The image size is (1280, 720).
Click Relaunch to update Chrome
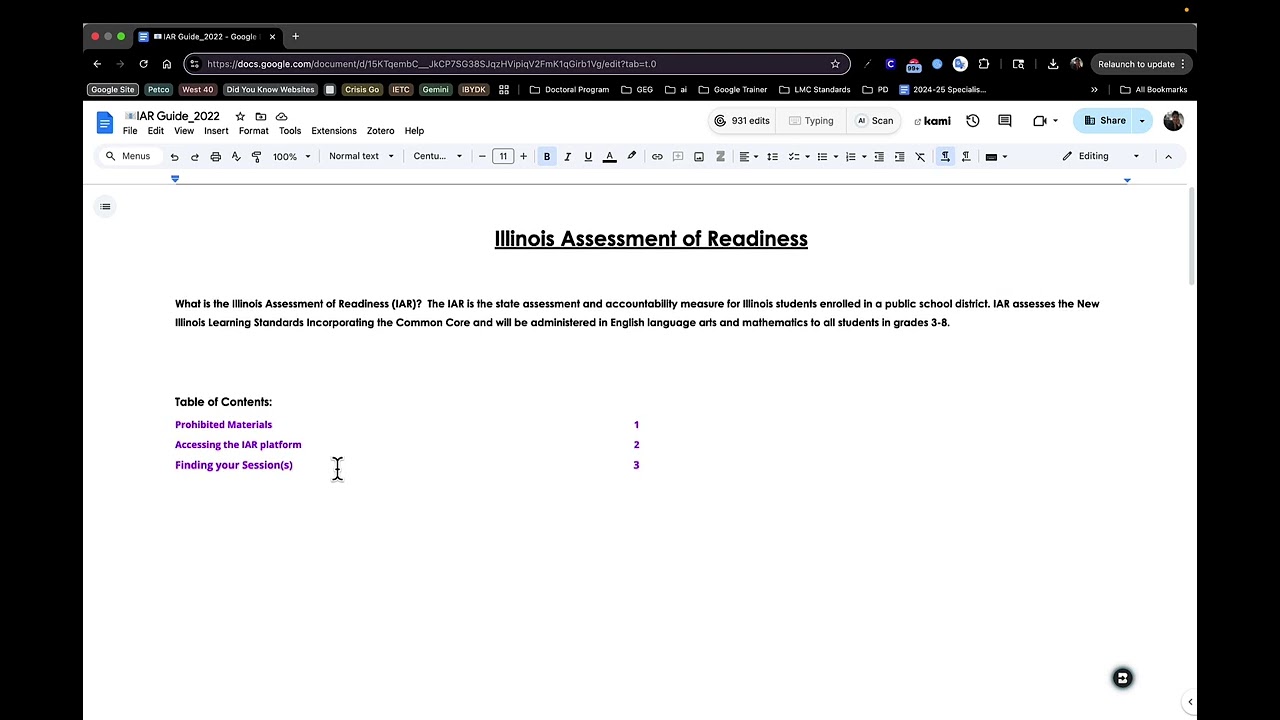point(1141,64)
